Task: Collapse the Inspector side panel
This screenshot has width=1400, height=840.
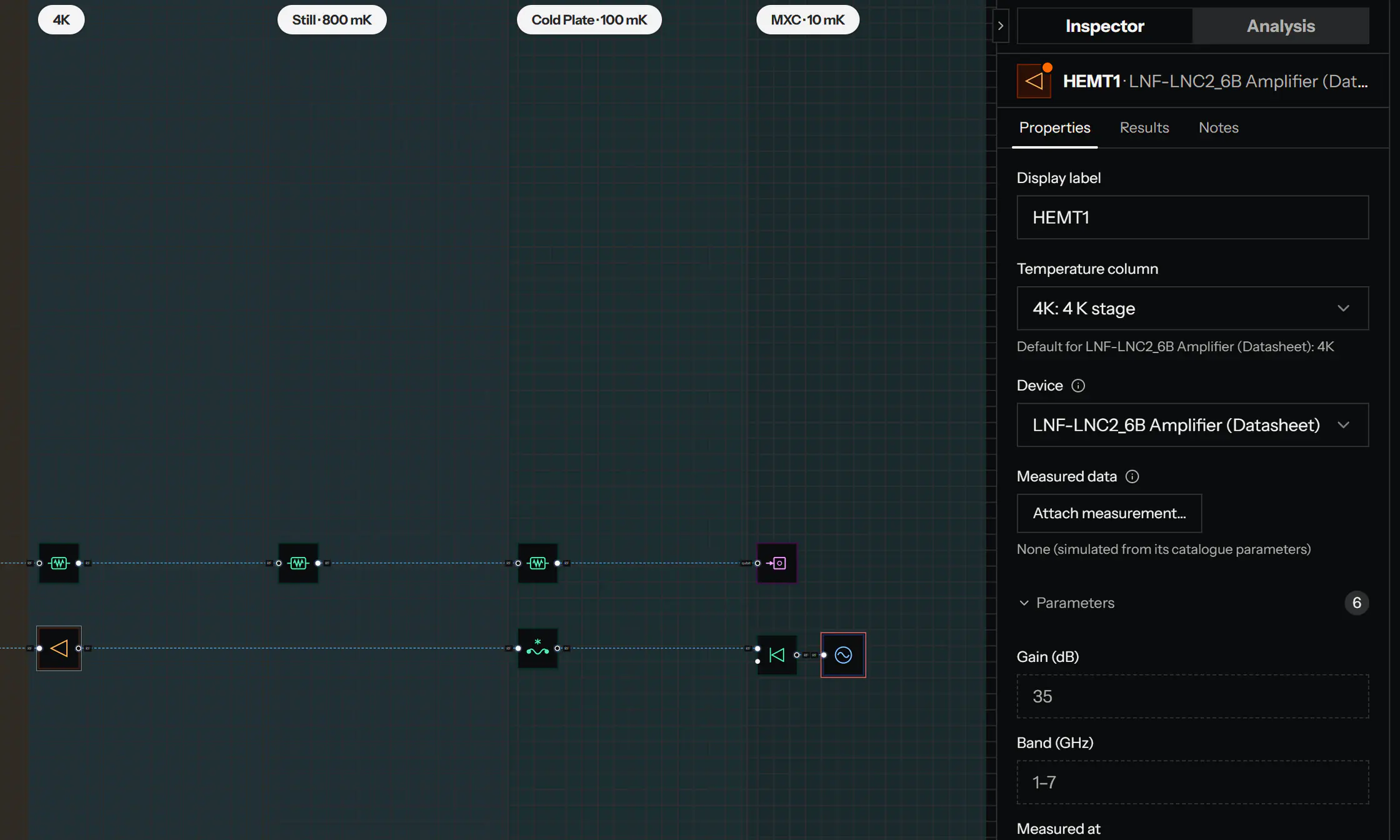Action: click(1001, 26)
